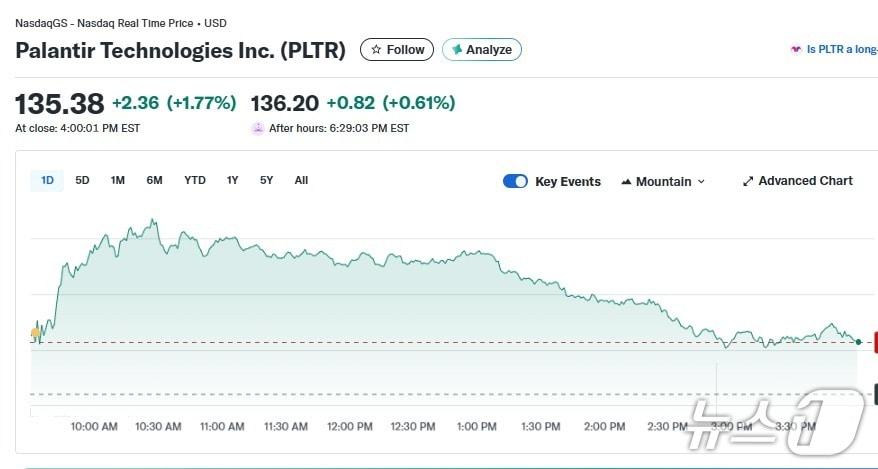
Task: Open the 'Is PLTR a long' link
Action: pos(841,49)
